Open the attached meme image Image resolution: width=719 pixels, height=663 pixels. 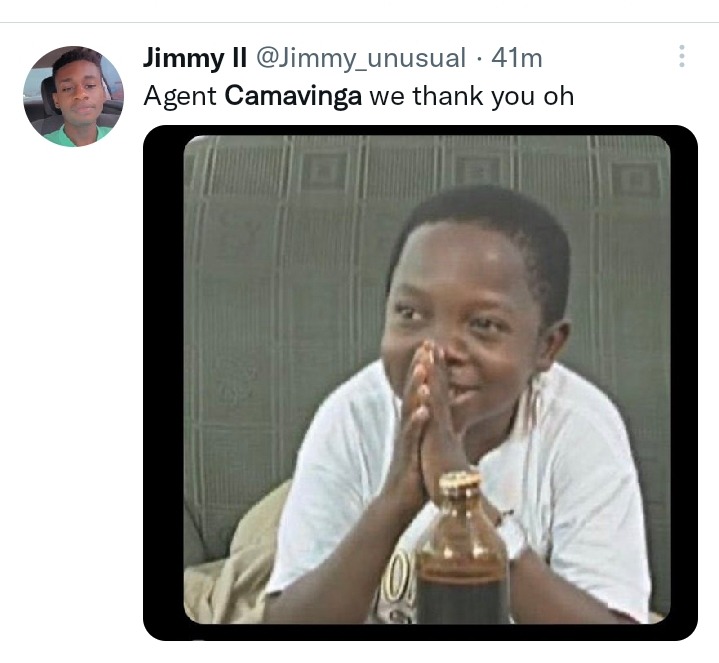pyautogui.click(x=427, y=380)
